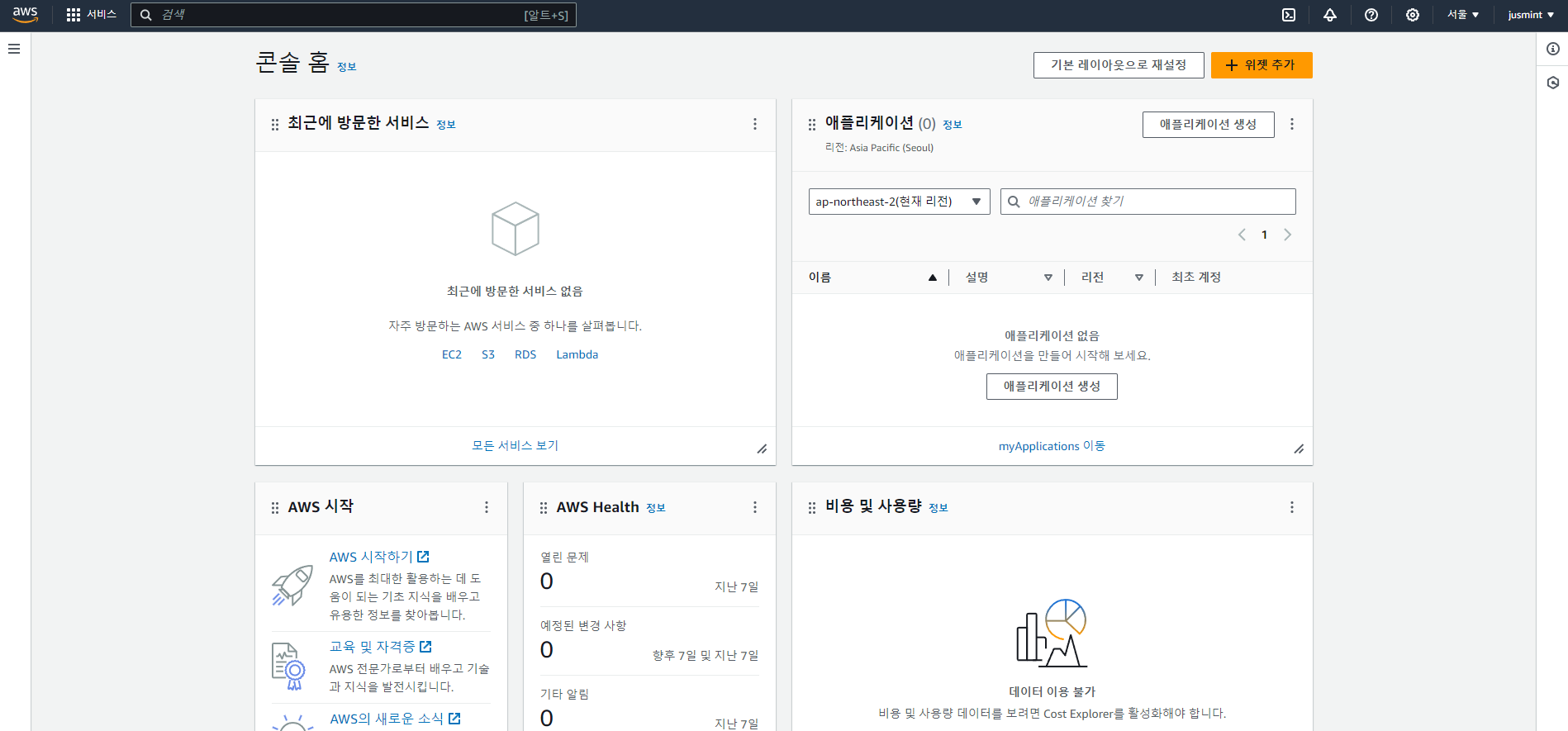Open 교육 및 자격증 link
The width and height of the screenshot is (1568, 731).
tap(381, 647)
